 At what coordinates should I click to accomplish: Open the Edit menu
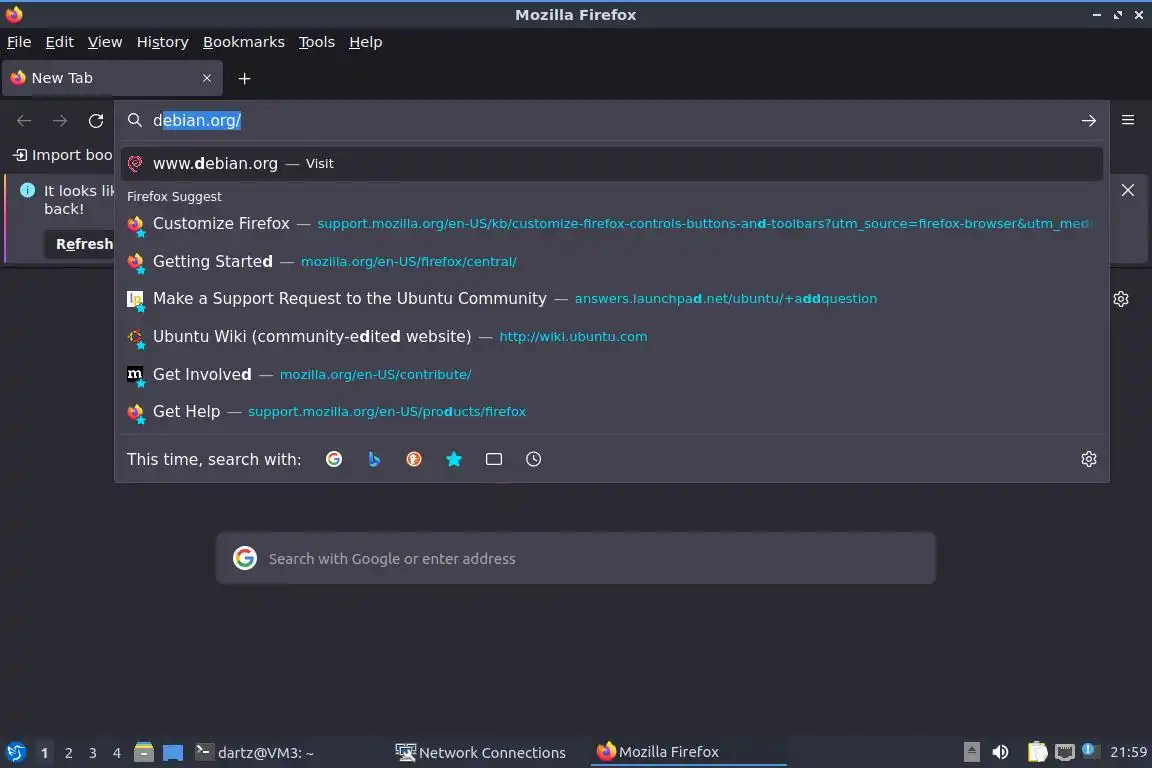60,42
